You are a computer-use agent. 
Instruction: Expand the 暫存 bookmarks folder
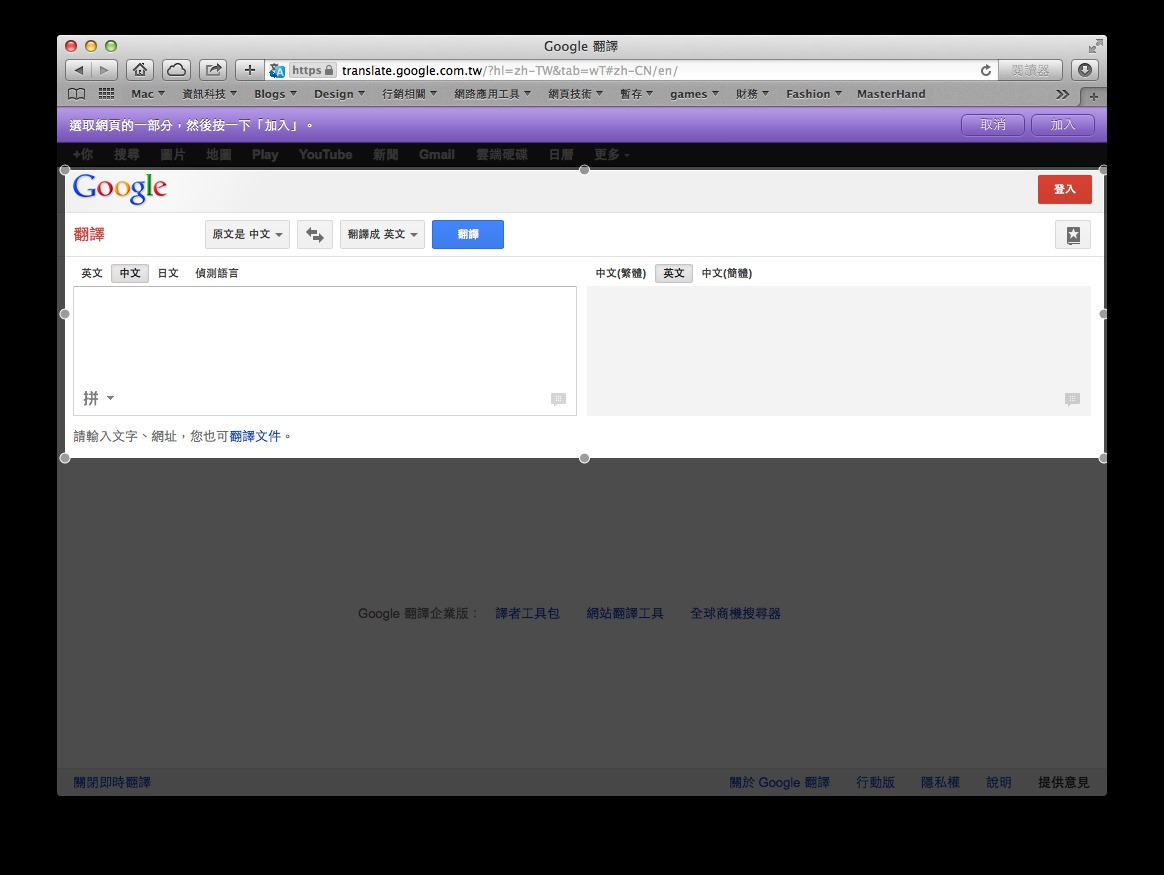tap(636, 94)
